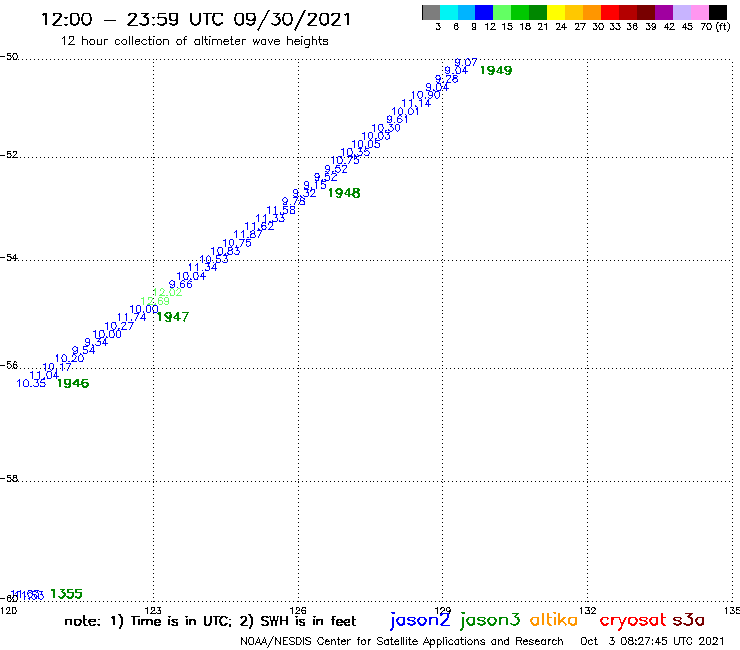Click the pink swatch in the color scale

click(x=699, y=12)
